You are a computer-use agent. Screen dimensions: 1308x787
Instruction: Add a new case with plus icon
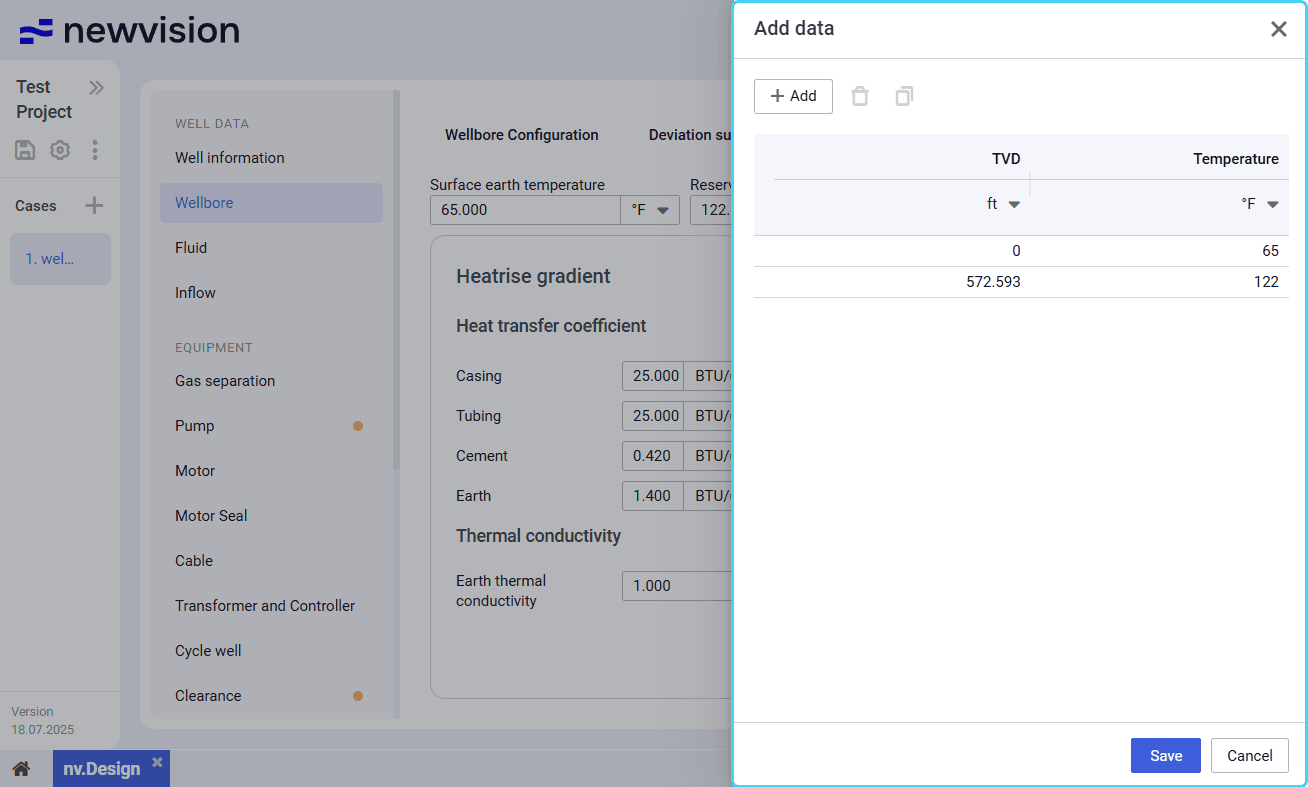point(94,206)
